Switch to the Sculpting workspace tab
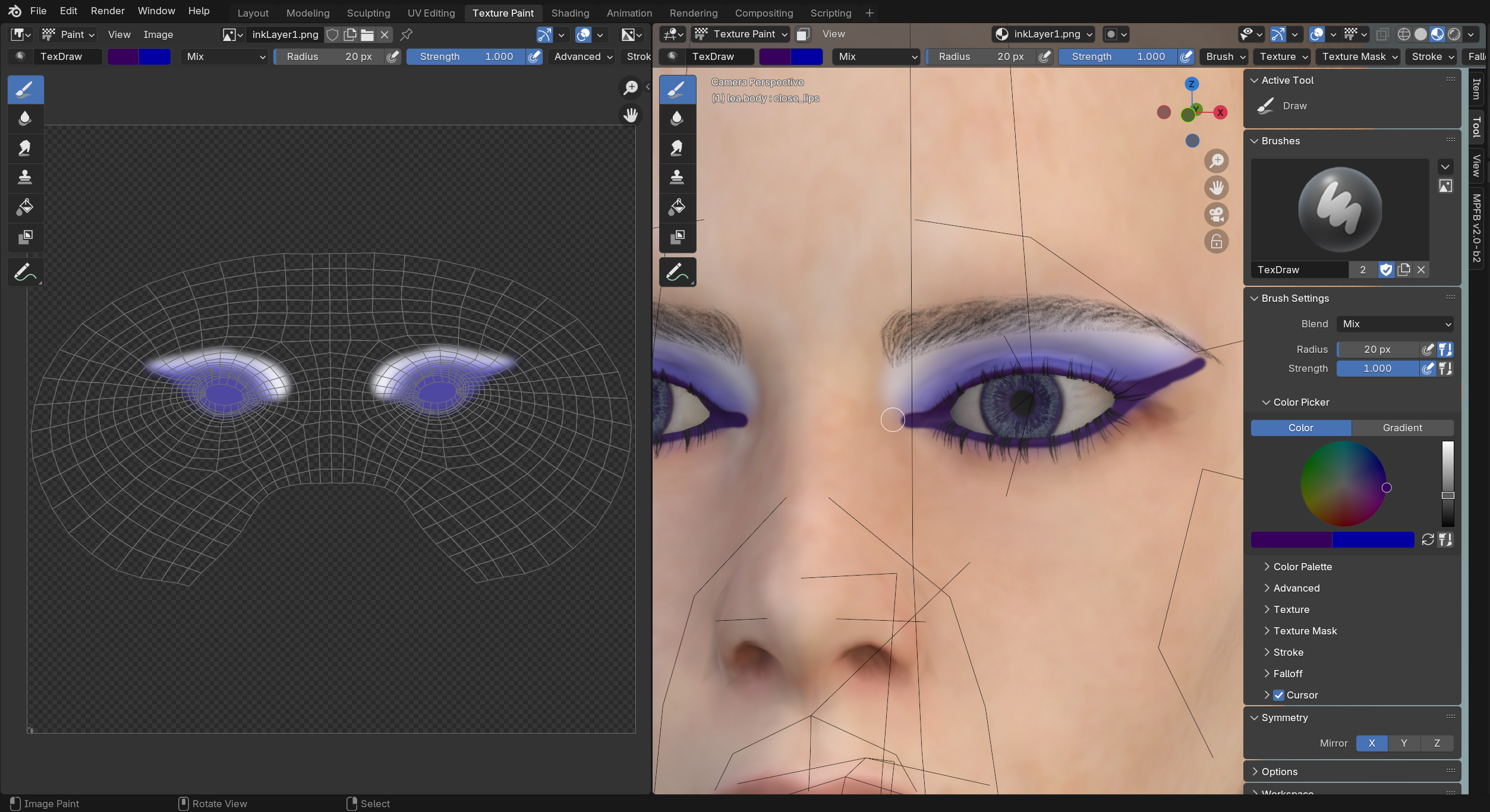The width and height of the screenshot is (1490, 812). [368, 12]
